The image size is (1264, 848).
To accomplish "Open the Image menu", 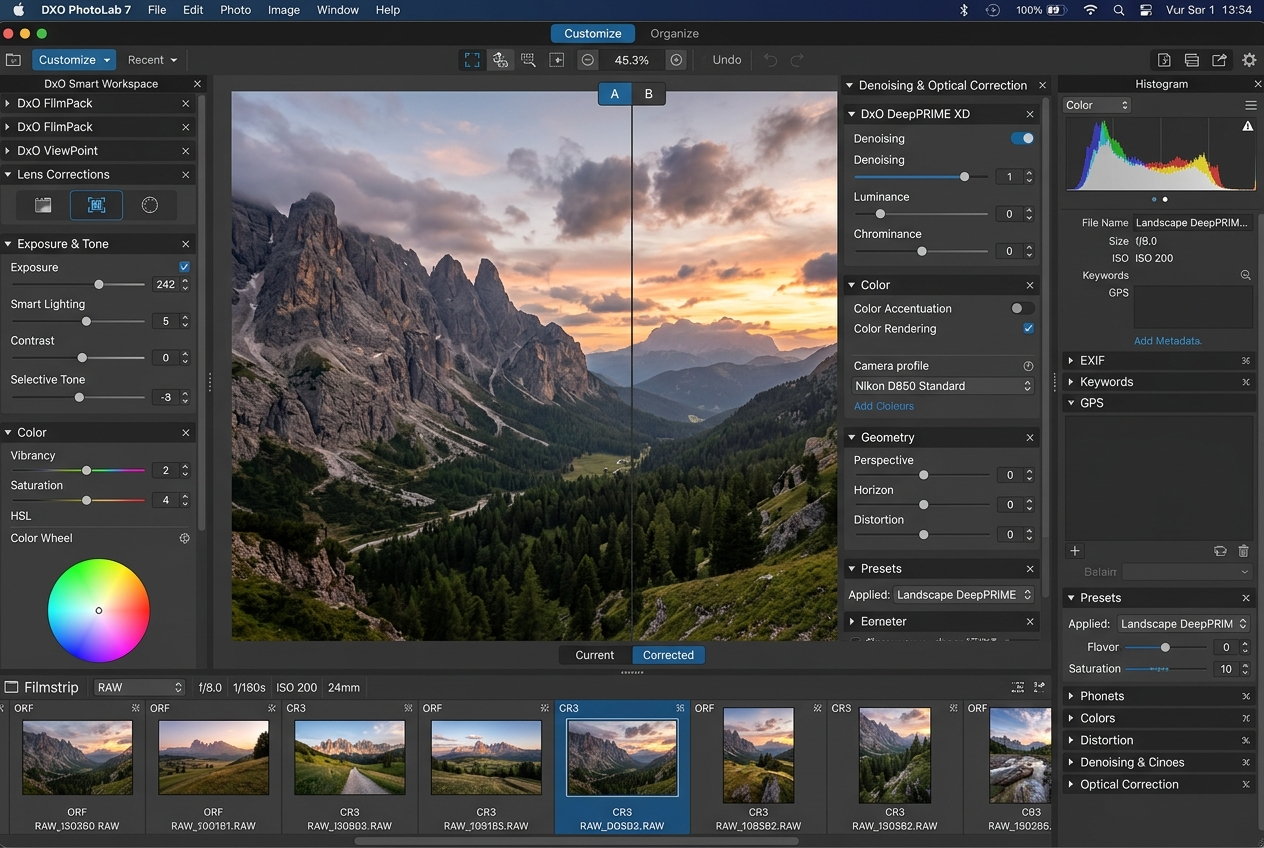I will click(284, 10).
